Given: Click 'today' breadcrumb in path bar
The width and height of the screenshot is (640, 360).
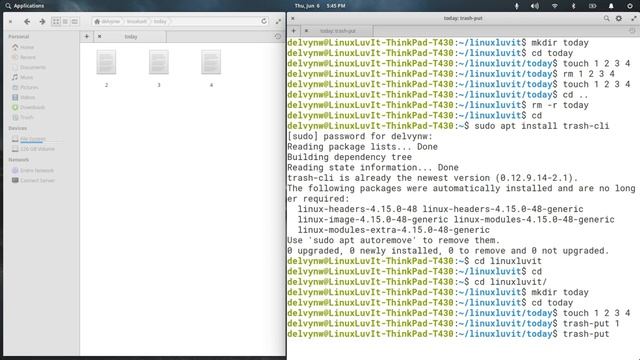Looking at the screenshot, I should click(x=160, y=21).
